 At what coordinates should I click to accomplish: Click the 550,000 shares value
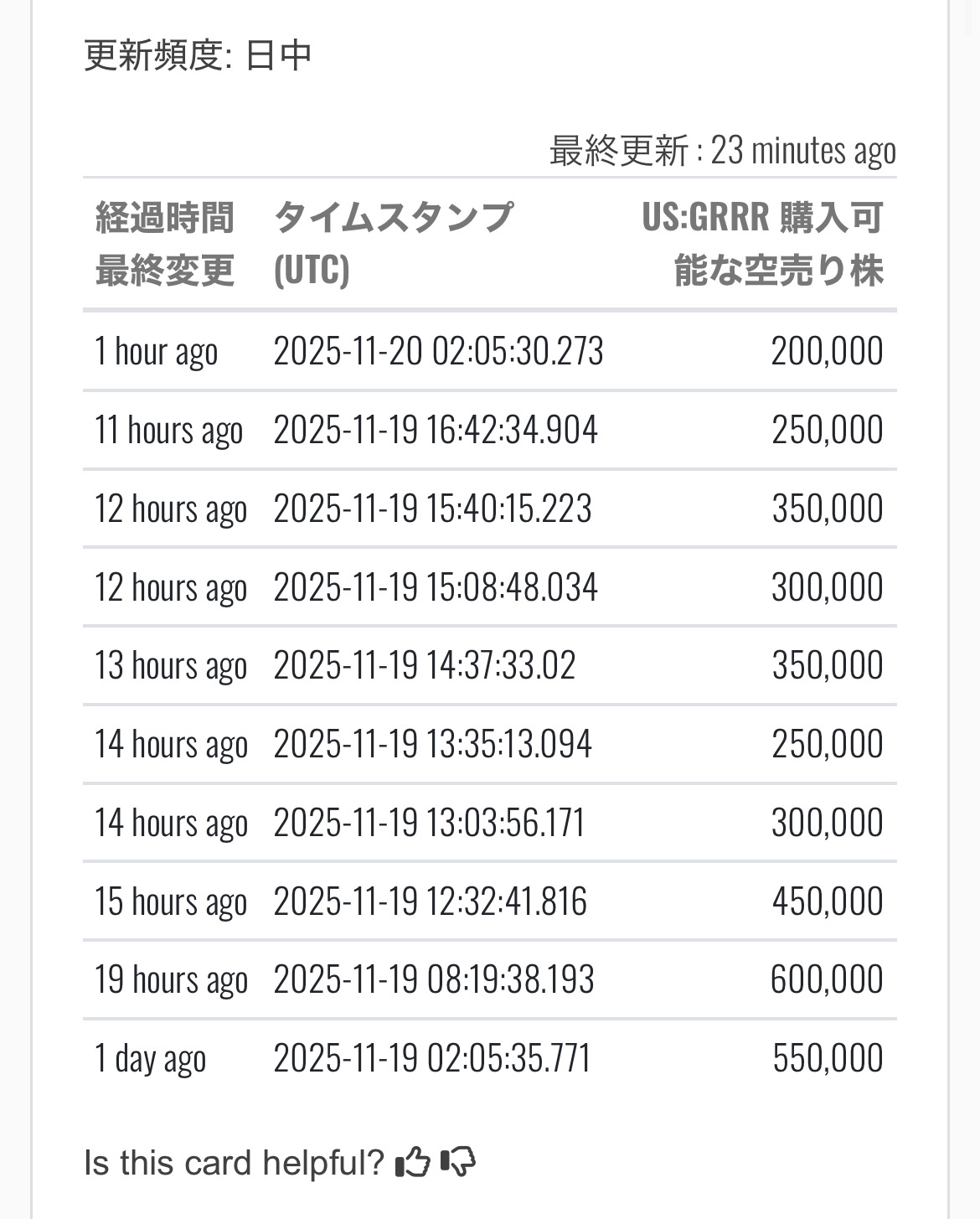(x=828, y=1058)
